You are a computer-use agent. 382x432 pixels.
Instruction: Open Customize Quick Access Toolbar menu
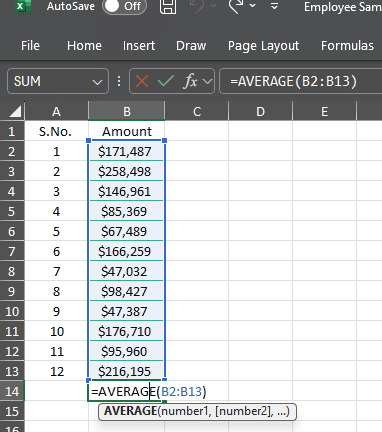coord(274,6)
